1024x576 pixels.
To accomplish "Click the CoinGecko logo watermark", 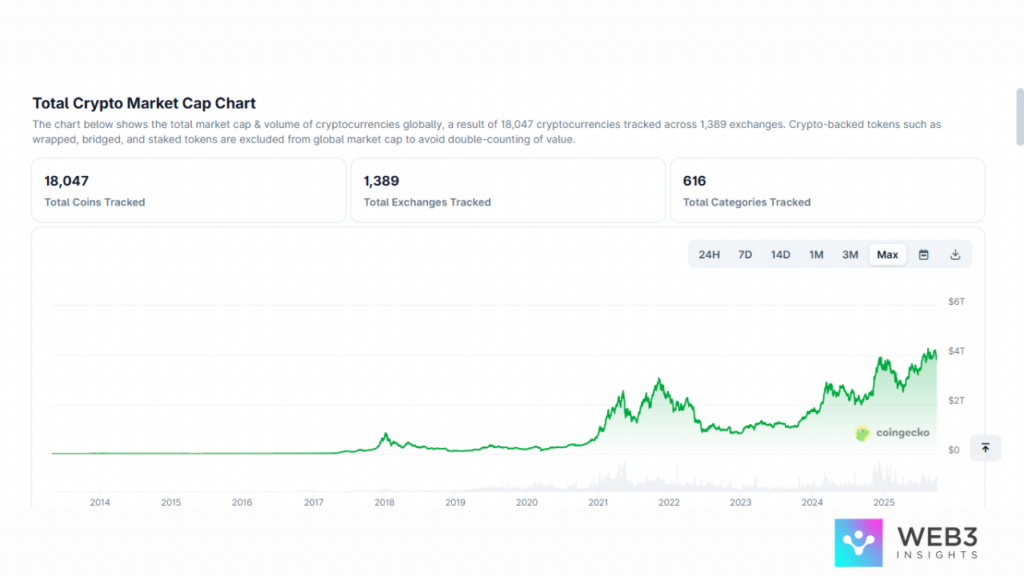I will (x=892, y=433).
